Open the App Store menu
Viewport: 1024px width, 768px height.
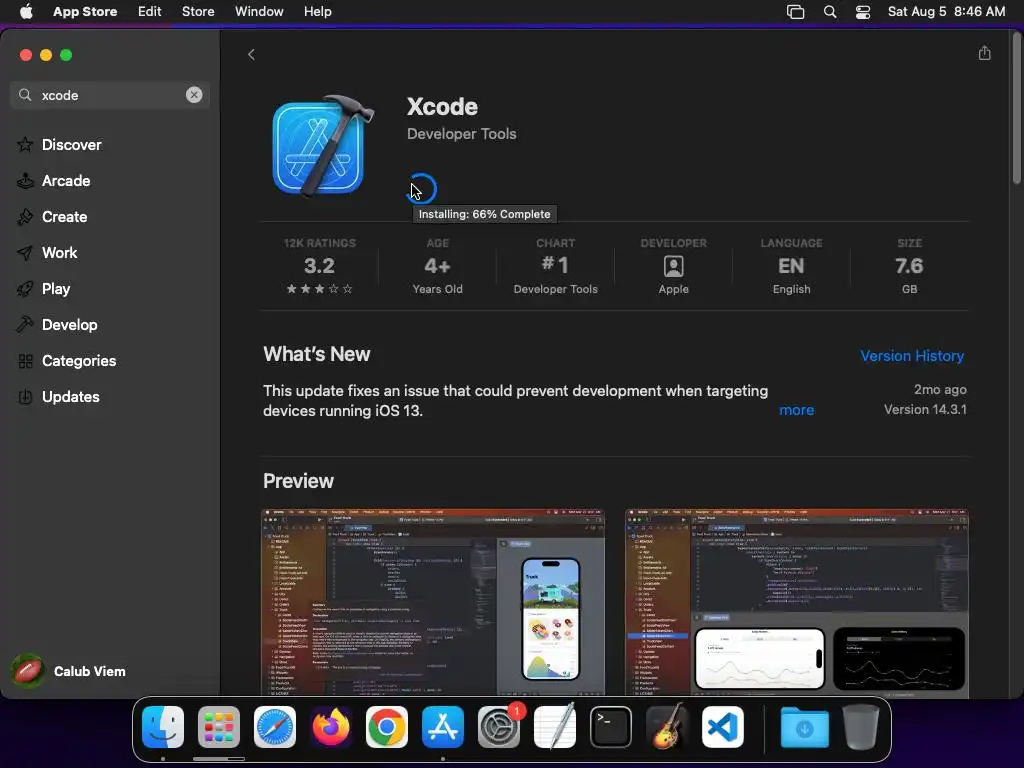coord(85,12)
